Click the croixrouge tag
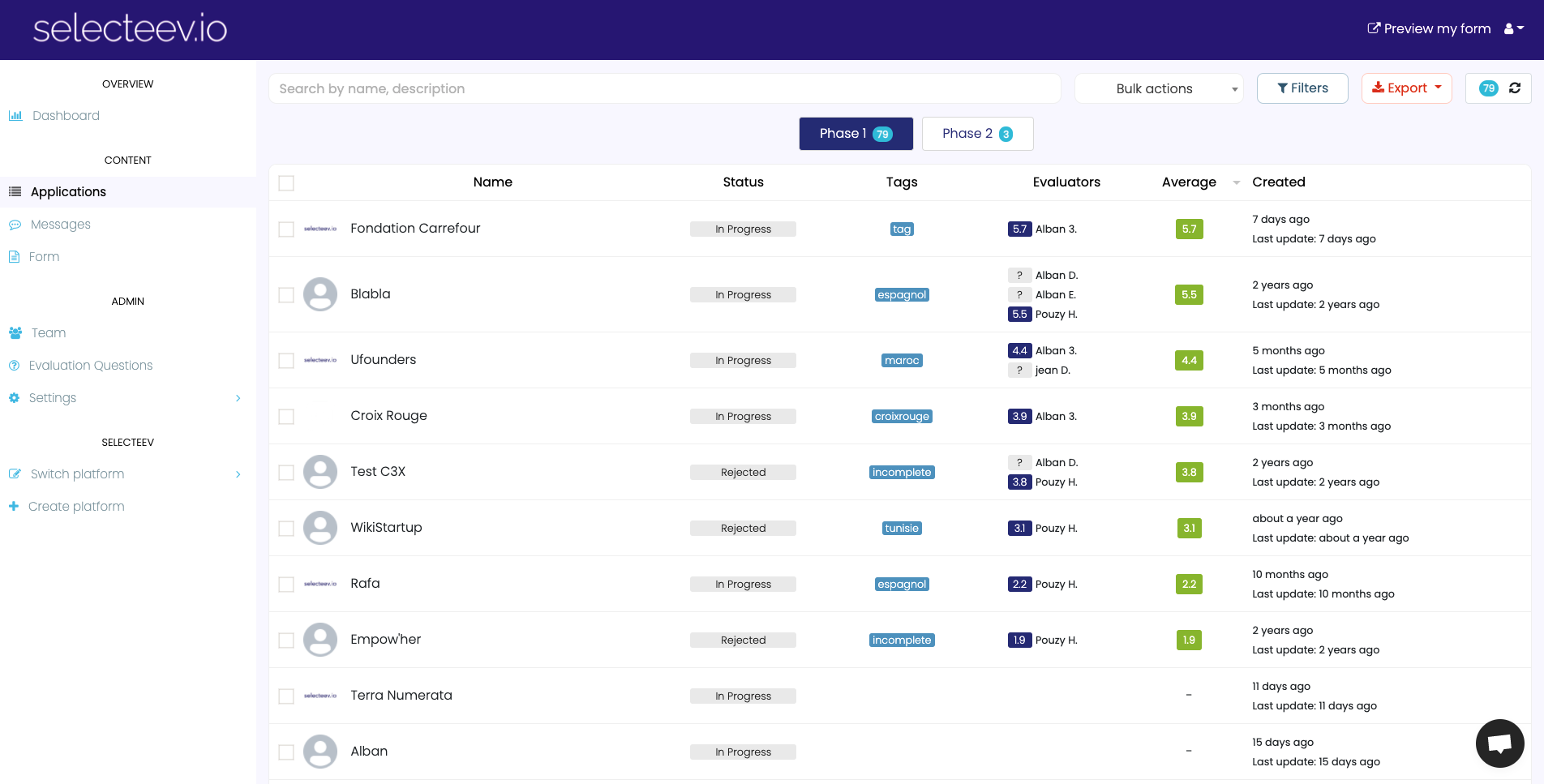The image size is (1544, 784). click(902, 417)
